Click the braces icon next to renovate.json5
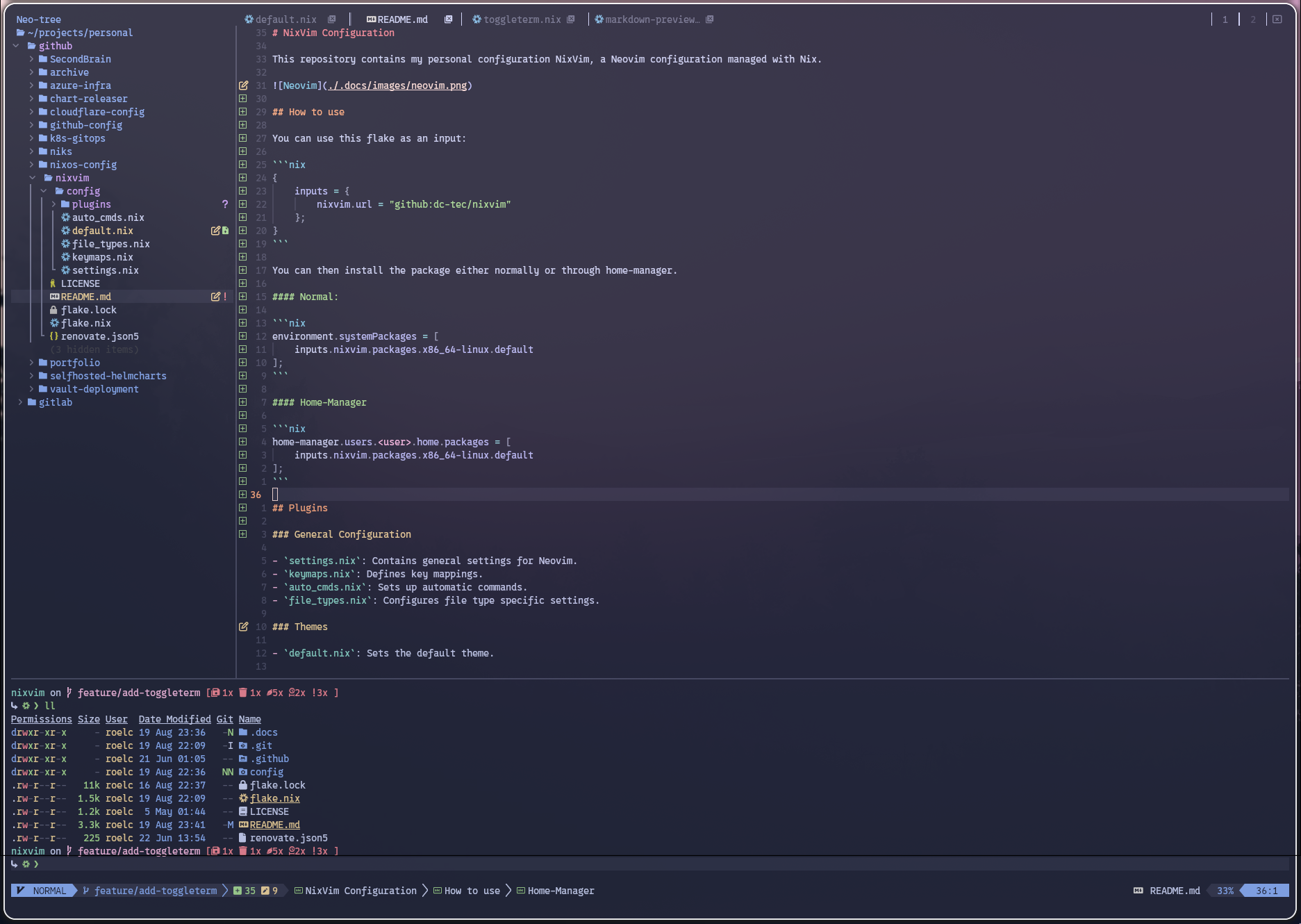The image size is (1301, 924). (55, 336)
